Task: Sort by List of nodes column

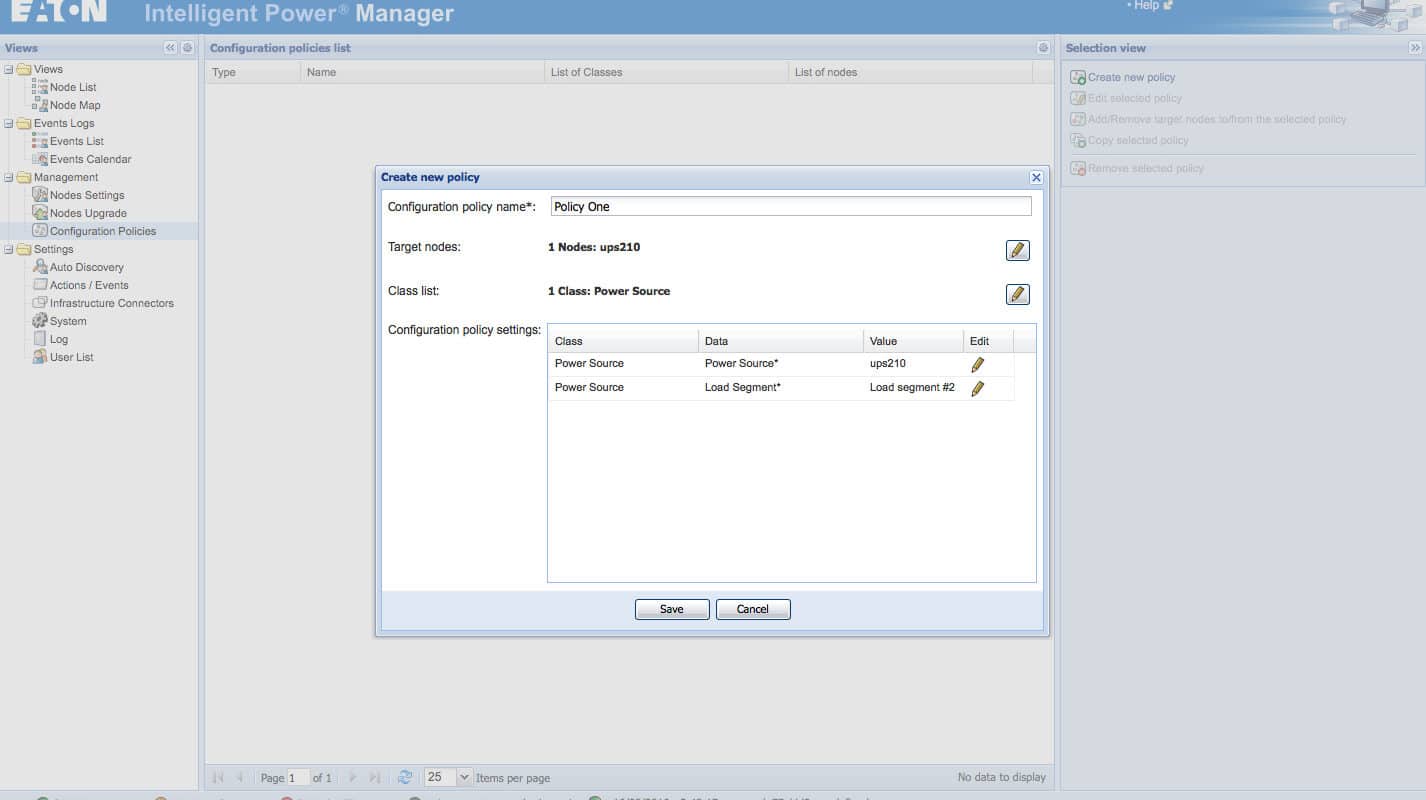Action: click(x=910, y=72)
